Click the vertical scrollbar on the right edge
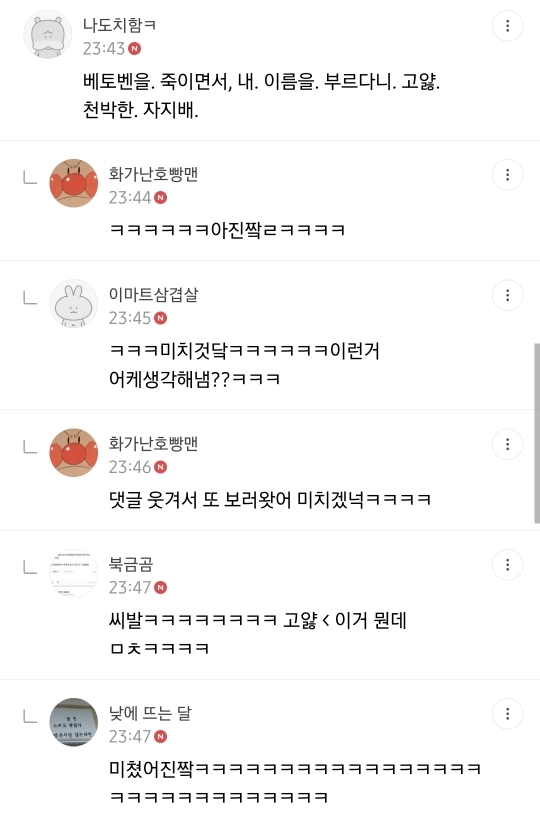The width and height of the screenshot is (540, 821). 537,433
